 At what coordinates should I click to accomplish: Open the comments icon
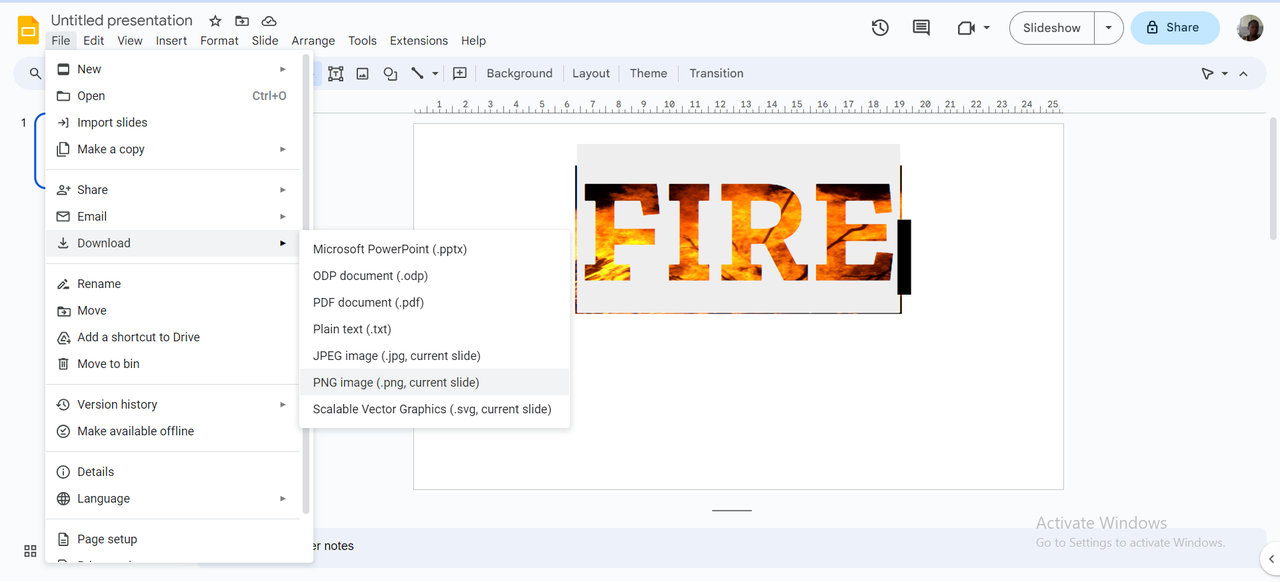[921, 28]
